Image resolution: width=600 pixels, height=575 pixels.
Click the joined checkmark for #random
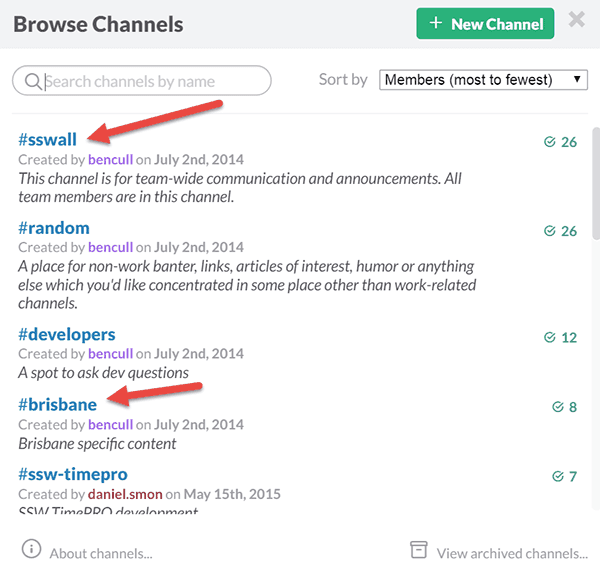point(550,231)
